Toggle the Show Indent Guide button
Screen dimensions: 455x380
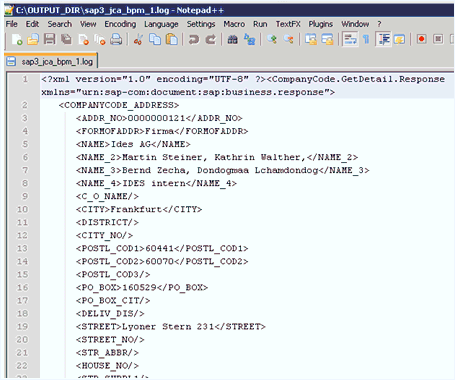coord(383,40)
